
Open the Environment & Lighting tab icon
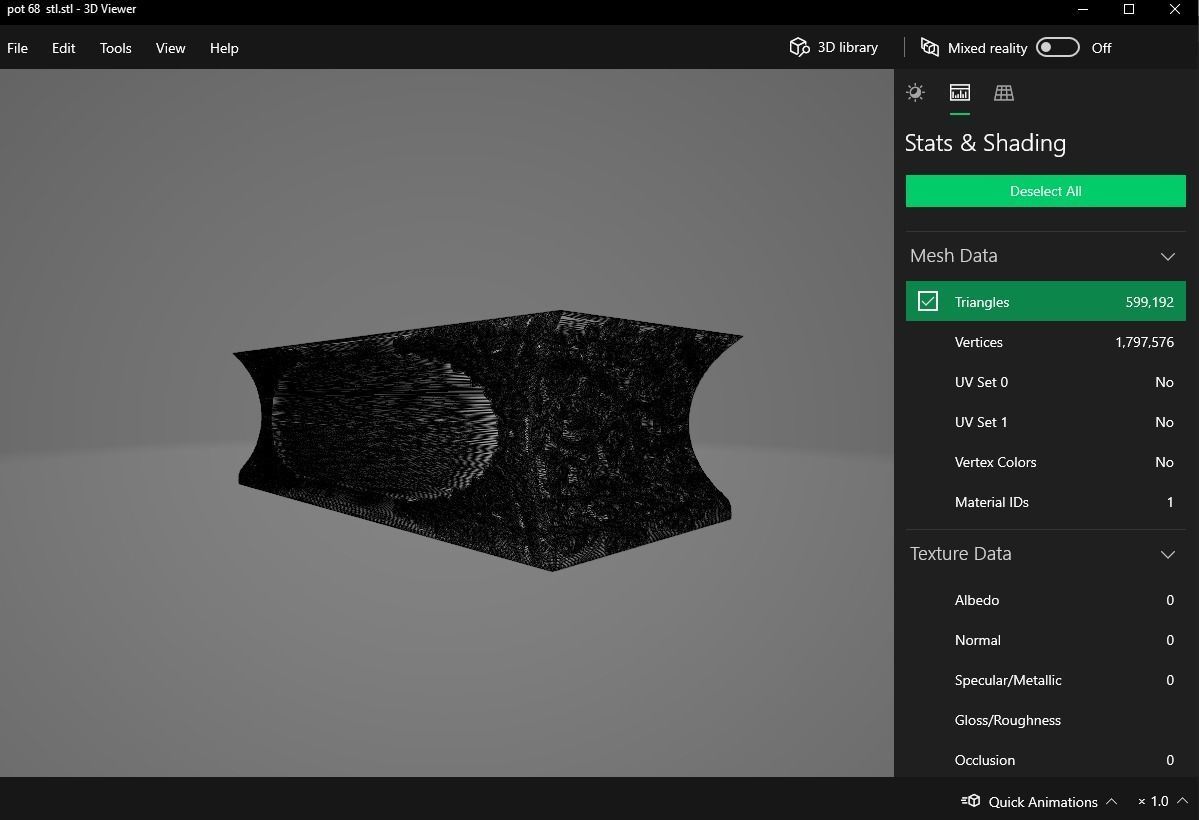[x=915, y=93]
